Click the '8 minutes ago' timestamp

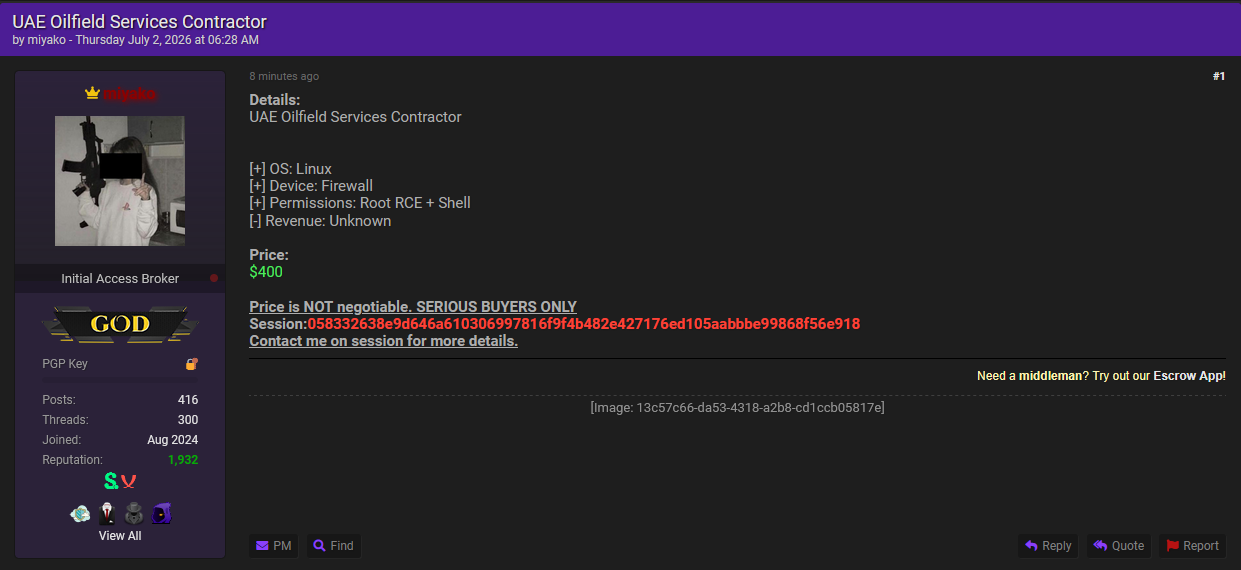(x=284, y=76)
